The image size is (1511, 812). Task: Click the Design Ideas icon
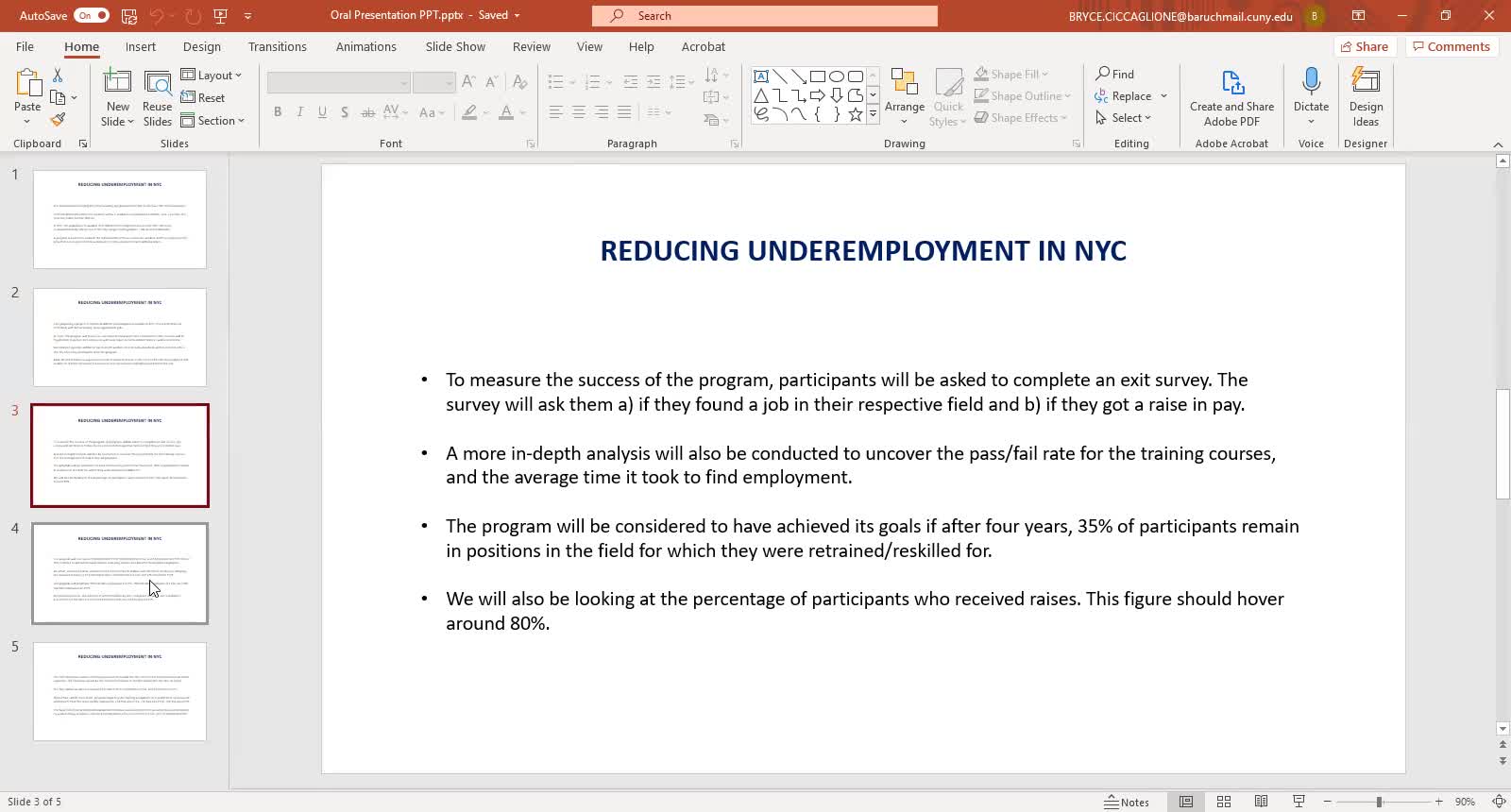tap(1366, 81)
